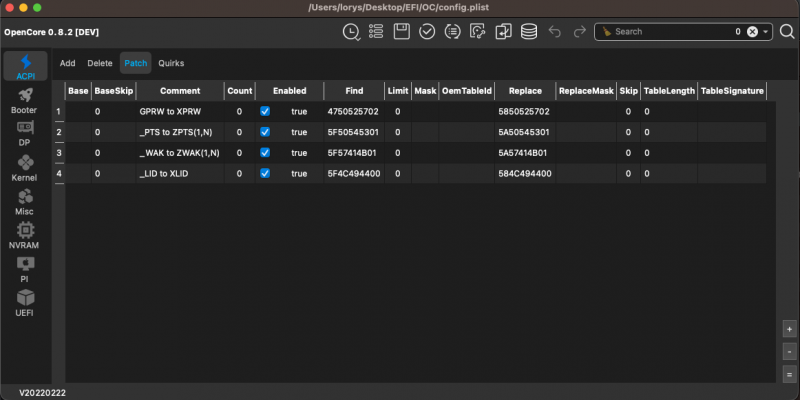Click the redo arrow icon
The width and height of the screenshot is (800, 400).
[x=580, y=32]
